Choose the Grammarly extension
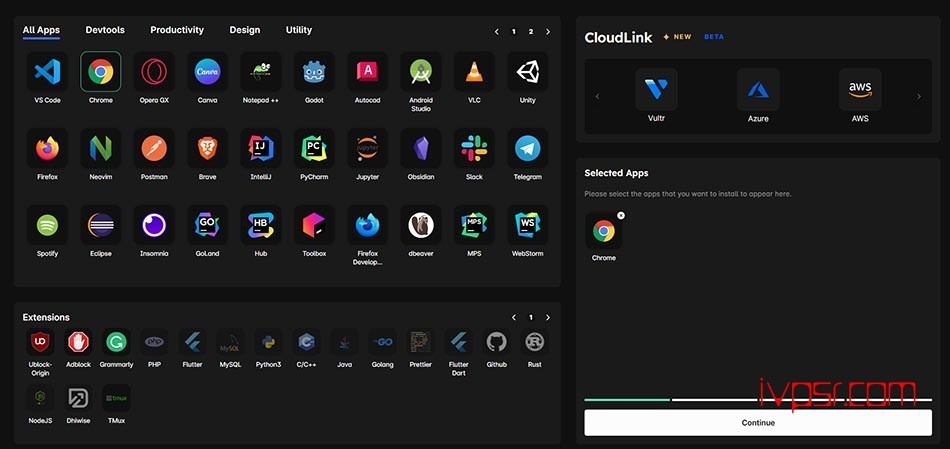 (116, 342)
